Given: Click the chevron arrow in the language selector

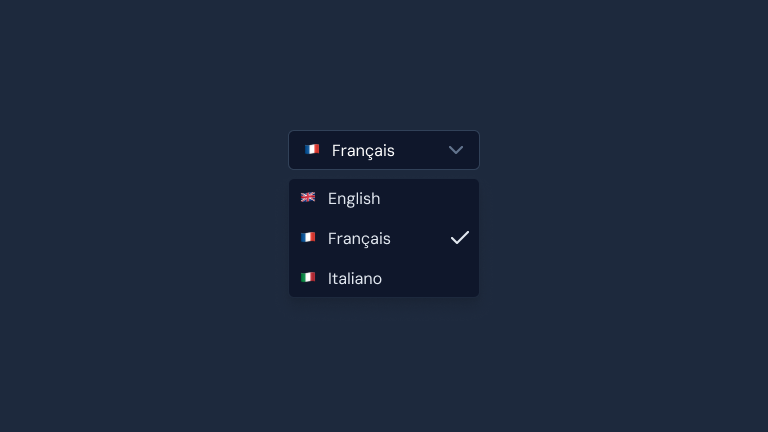Looking at the screenshot, I should pyautogui.click(x=456, y=150).
